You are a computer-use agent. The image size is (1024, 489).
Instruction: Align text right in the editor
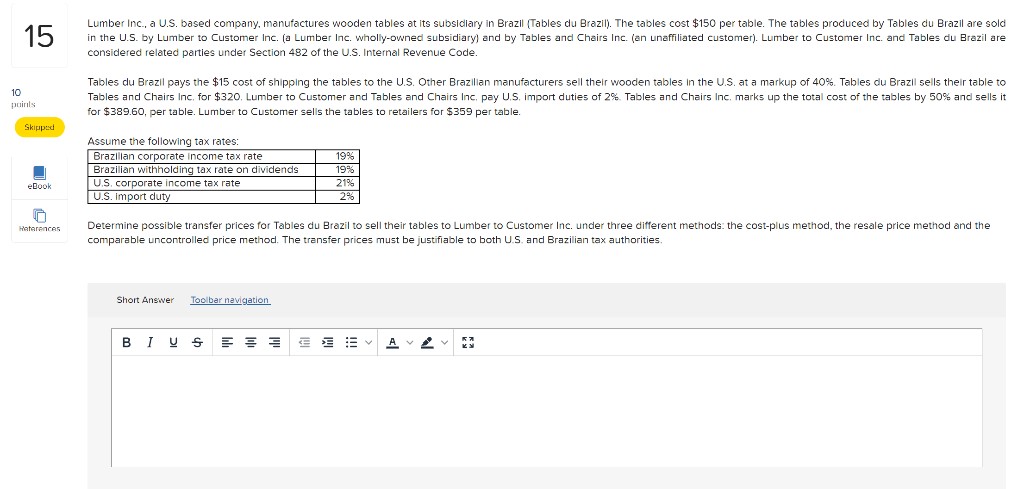tap(275, 342)
